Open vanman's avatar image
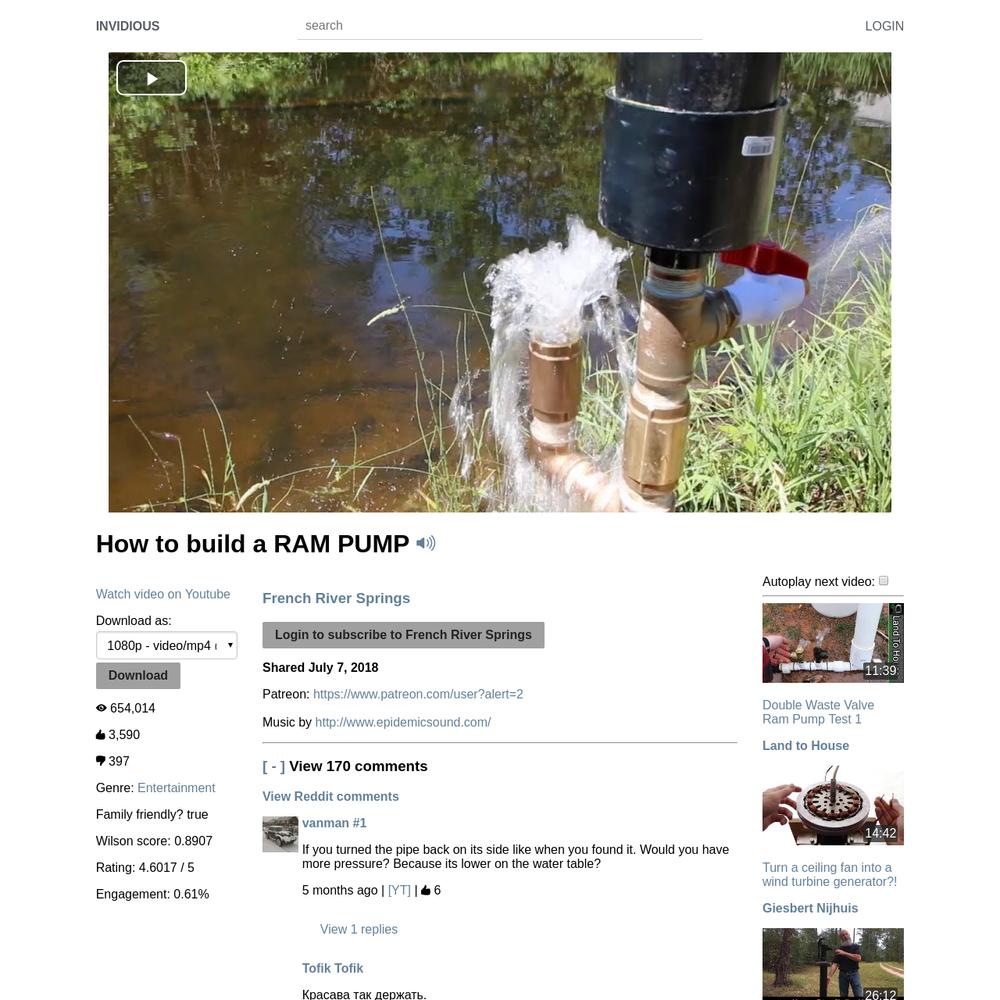Image resolution: width=1000 pixels, height=1000 pixels. tap(280, 834)
